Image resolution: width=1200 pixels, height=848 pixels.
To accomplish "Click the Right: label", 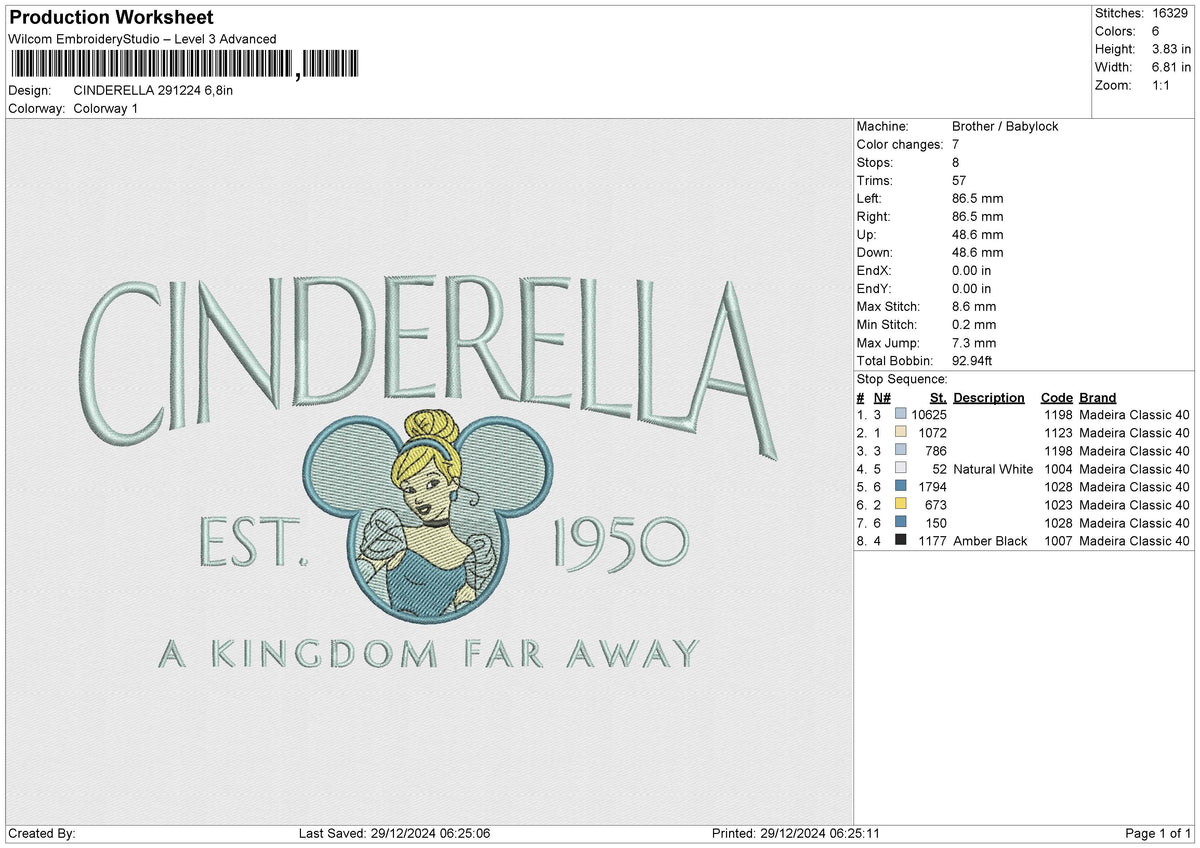I will pos(875,216).
